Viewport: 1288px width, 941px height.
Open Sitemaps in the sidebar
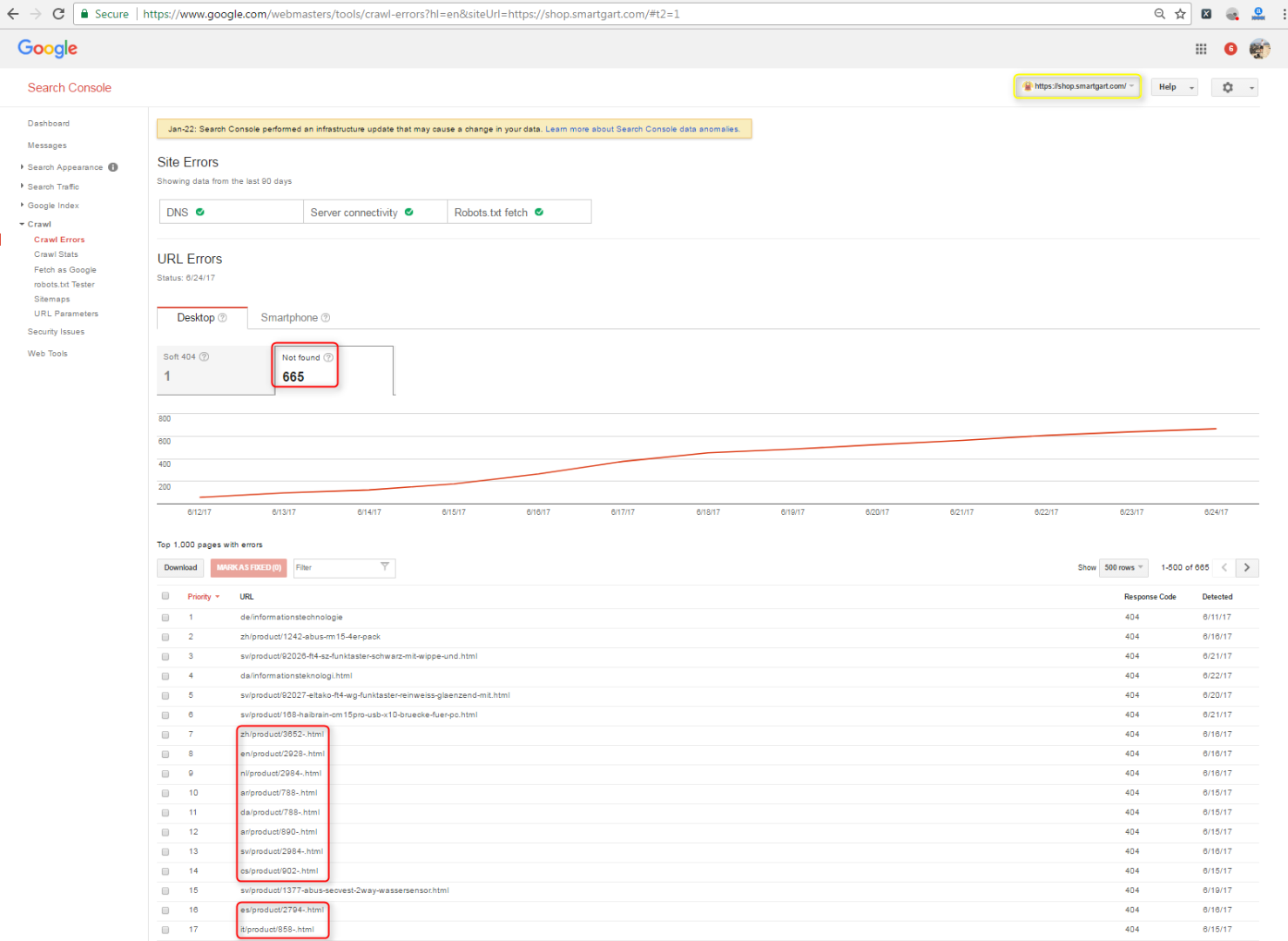click(52, 299)
